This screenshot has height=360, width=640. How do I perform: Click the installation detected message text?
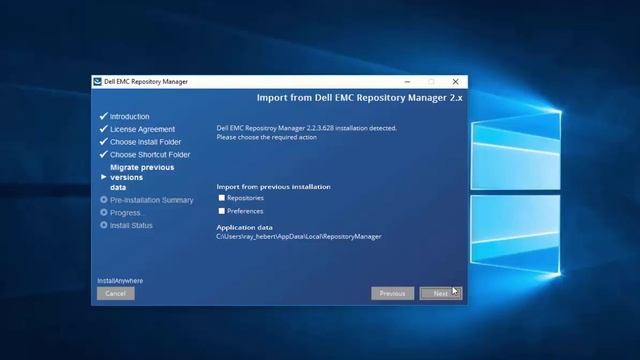307,128
